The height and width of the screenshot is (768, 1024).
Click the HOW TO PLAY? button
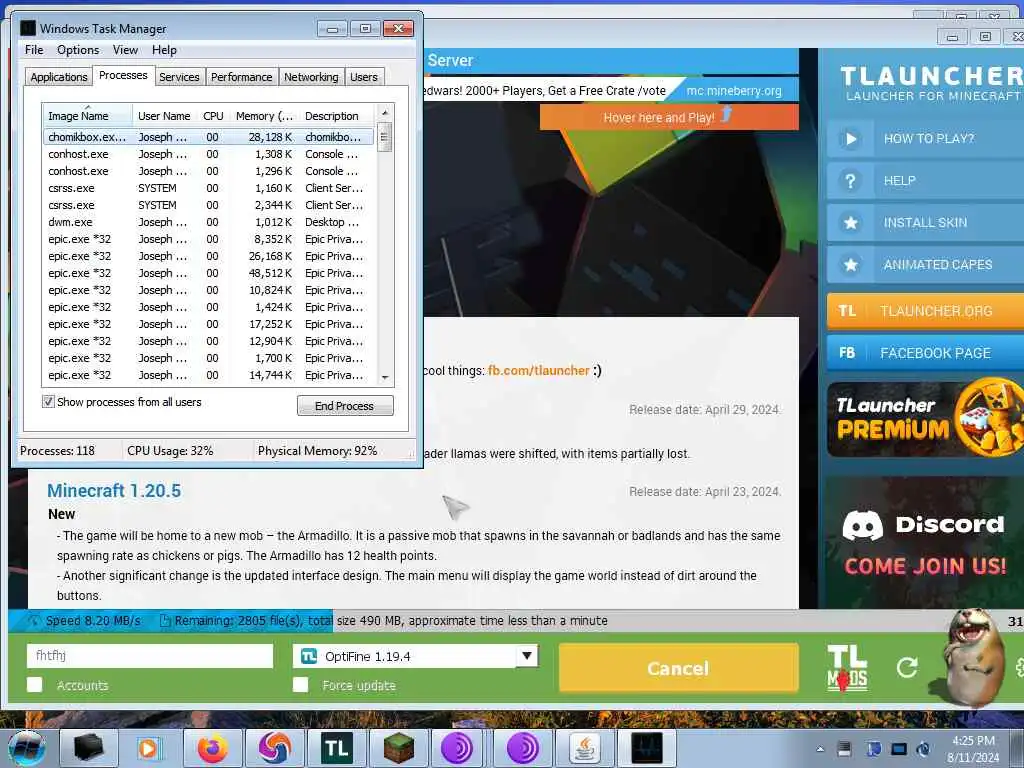tap(925, 138)
